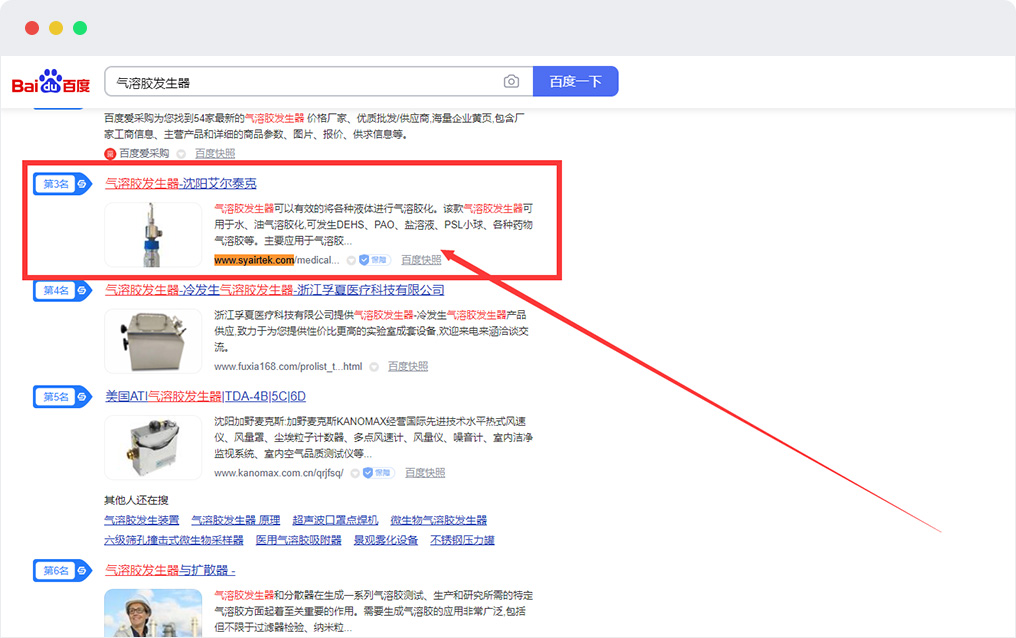1016x638 pixels.
Task: Click the 百度爱采购 red source icon
Action: [110, 154]
